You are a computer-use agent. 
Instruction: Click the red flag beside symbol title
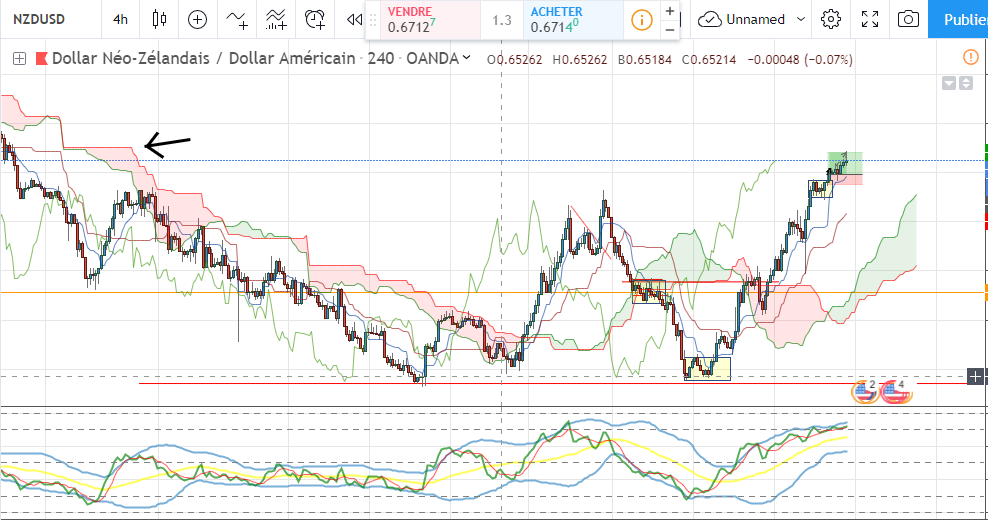(x=42, y=59)
